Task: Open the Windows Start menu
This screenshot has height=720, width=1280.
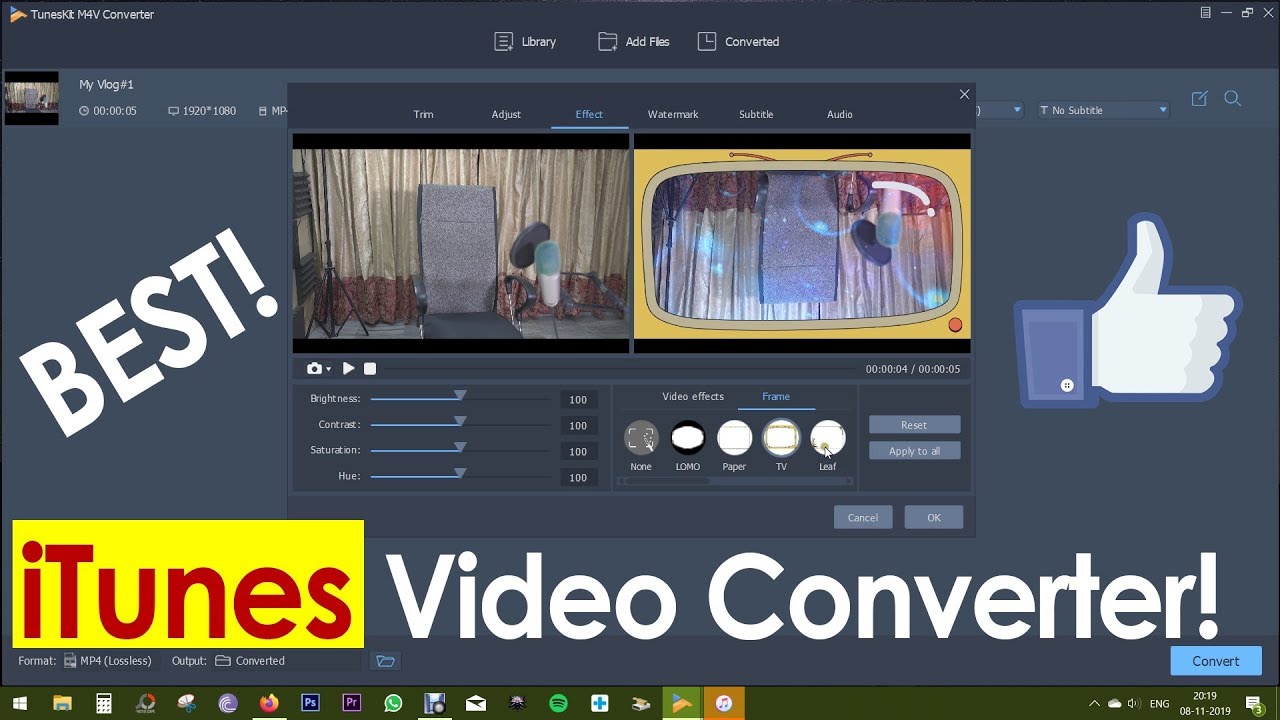Action: [18, 704]
